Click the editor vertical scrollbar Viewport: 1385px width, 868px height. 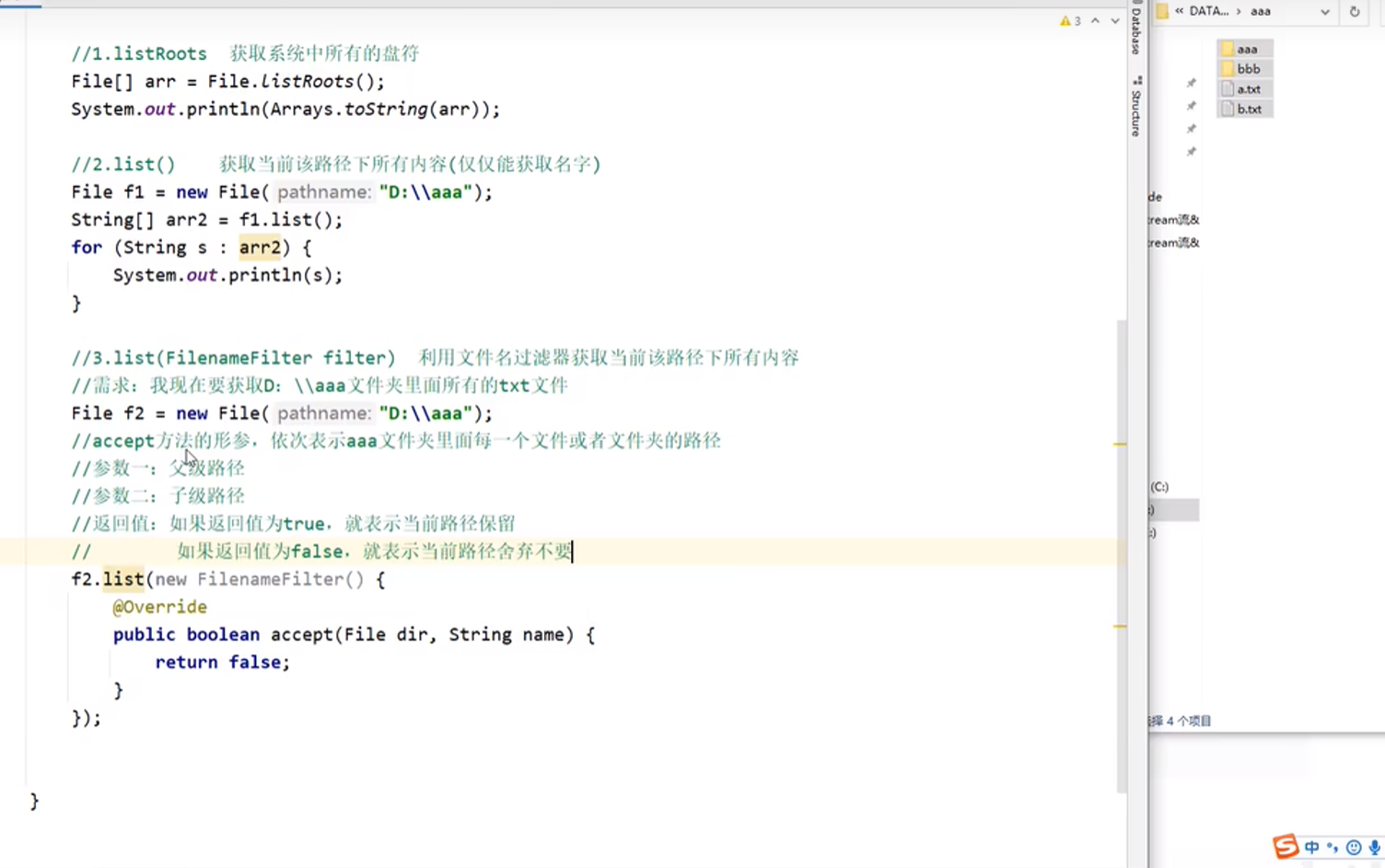click(1121, 556)
